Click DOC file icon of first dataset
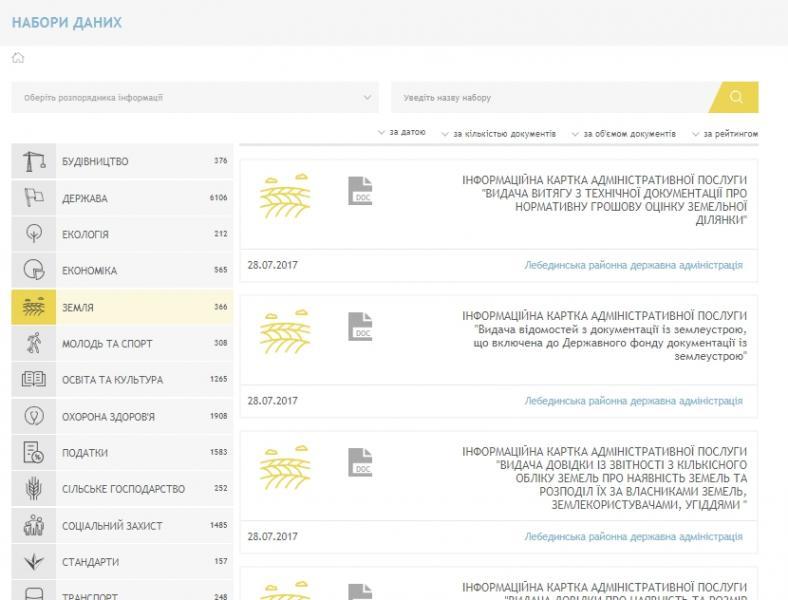The image size is (788, 600). point(360,190)
